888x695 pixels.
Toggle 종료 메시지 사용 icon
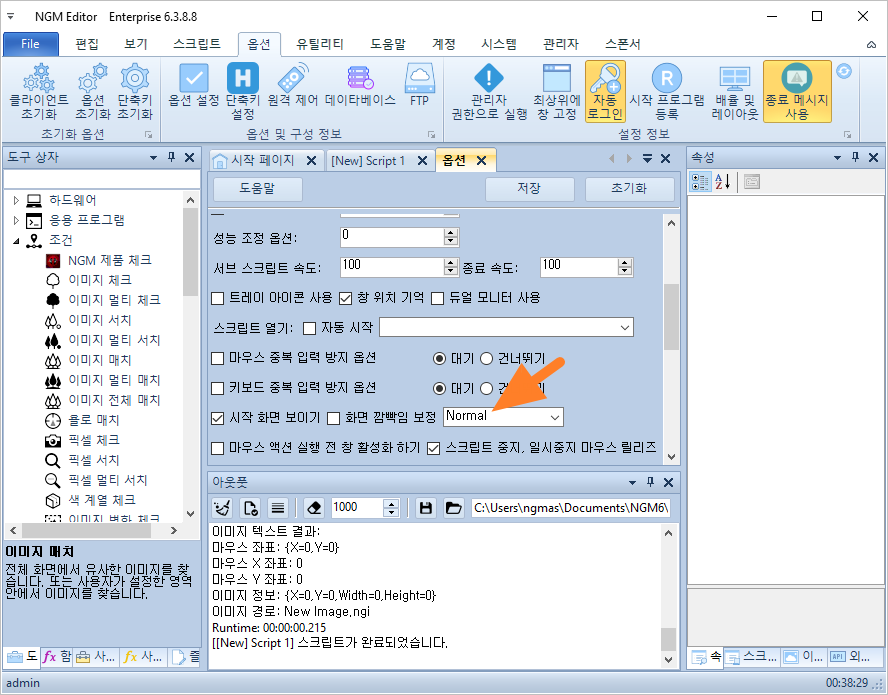point(797,92)
